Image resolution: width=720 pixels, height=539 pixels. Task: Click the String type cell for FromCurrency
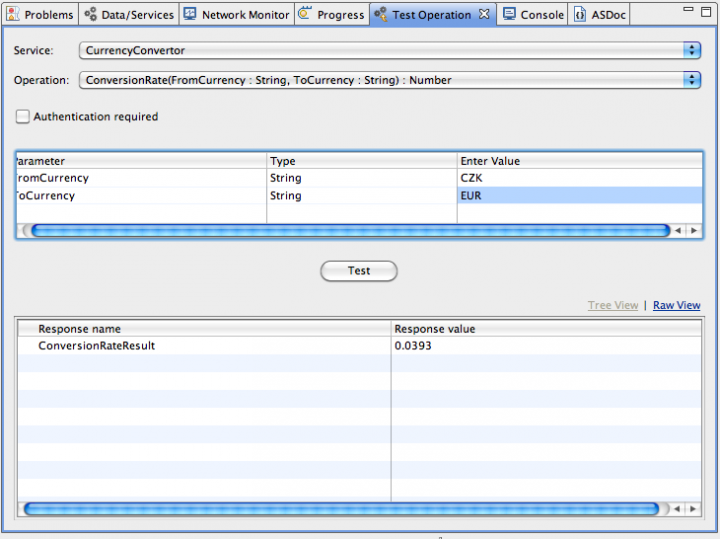(362, 178)
